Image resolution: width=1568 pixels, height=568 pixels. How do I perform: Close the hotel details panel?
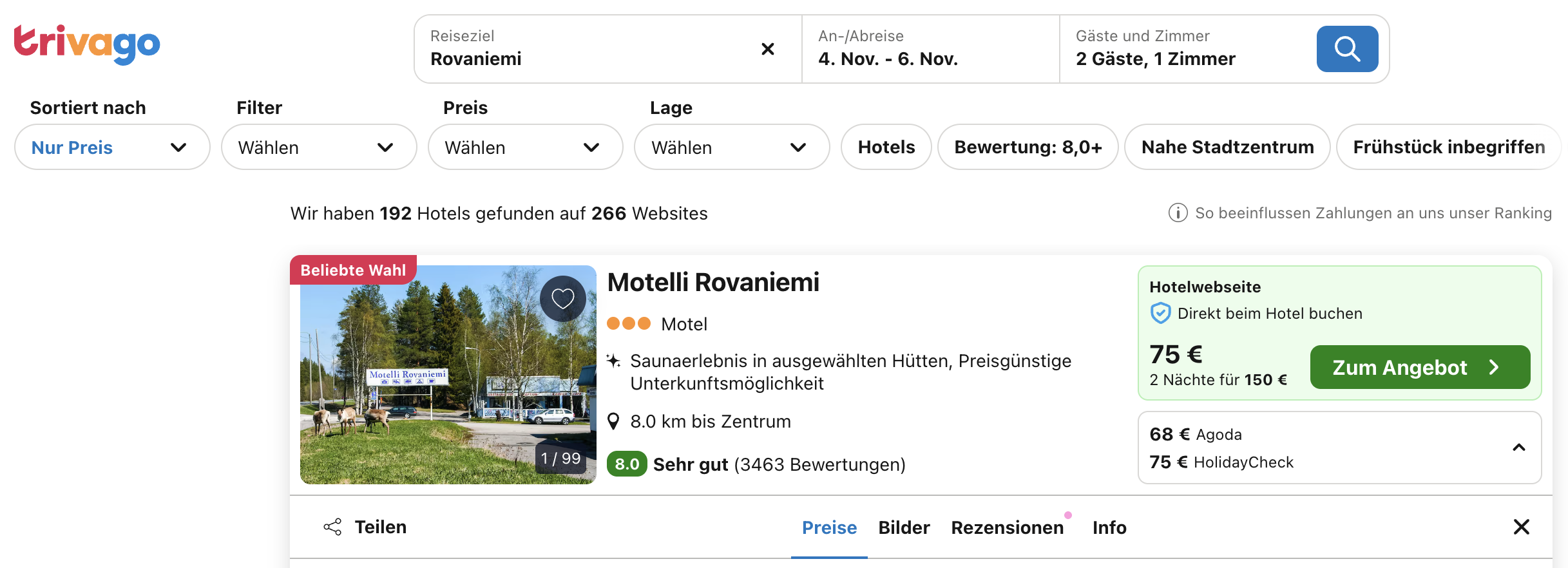point(1521,527)
